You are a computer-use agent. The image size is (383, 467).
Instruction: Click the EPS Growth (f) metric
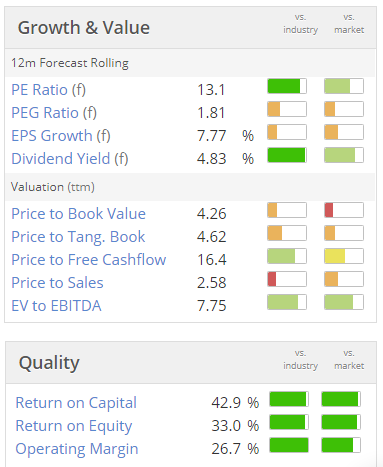61,136
